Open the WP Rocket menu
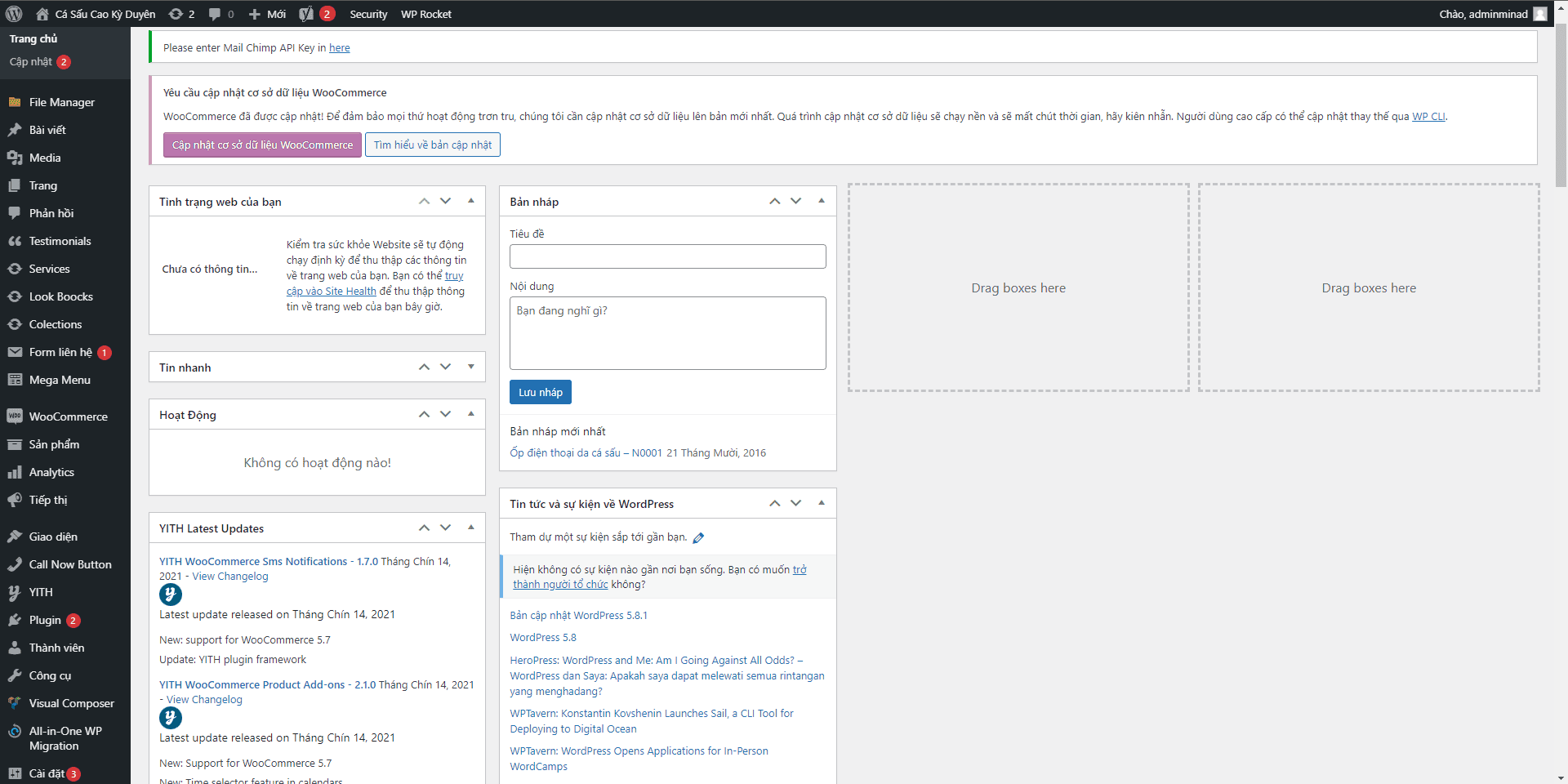 [425, 14]
